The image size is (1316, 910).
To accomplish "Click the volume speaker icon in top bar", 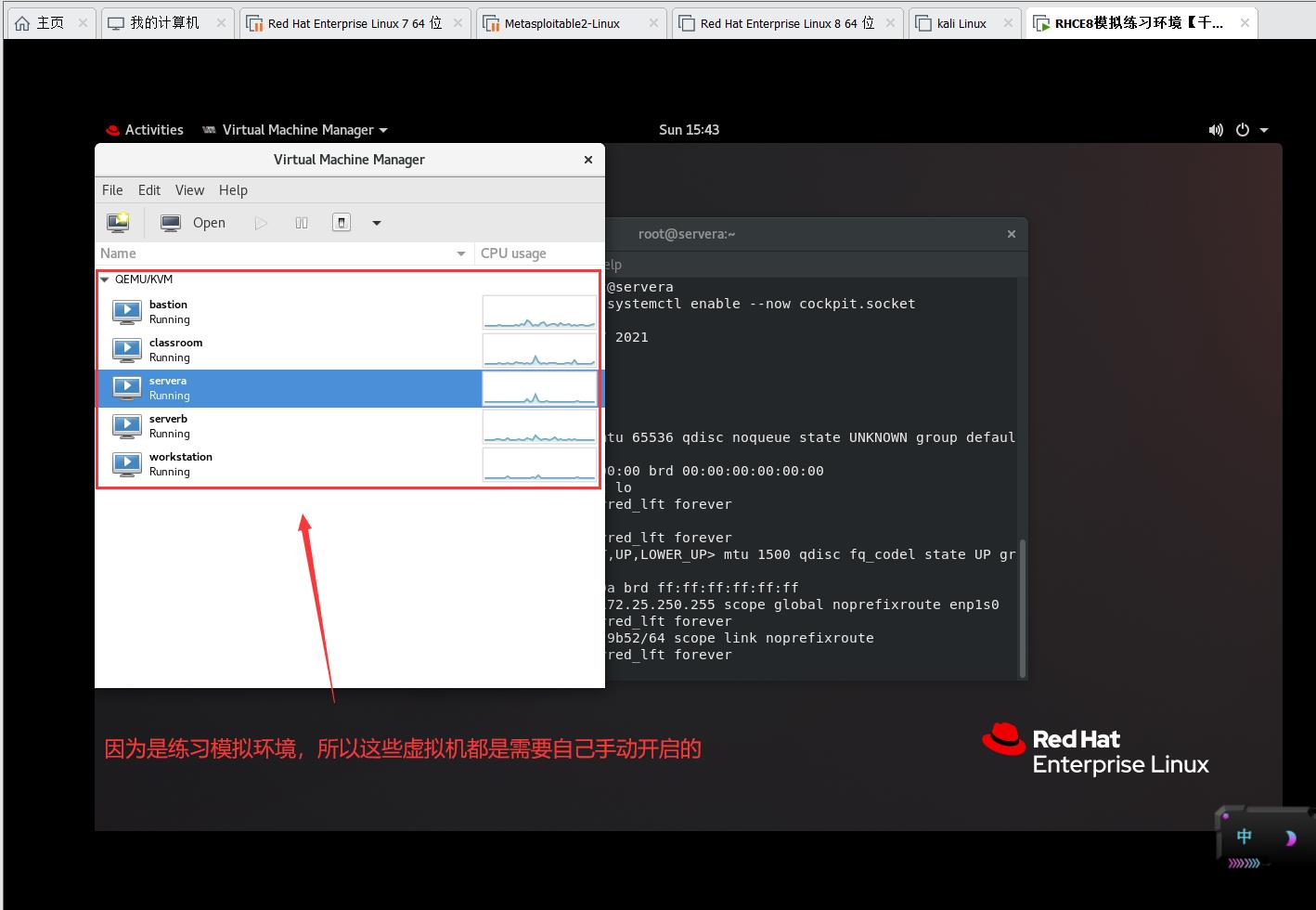I will (x=1216, y=130).
